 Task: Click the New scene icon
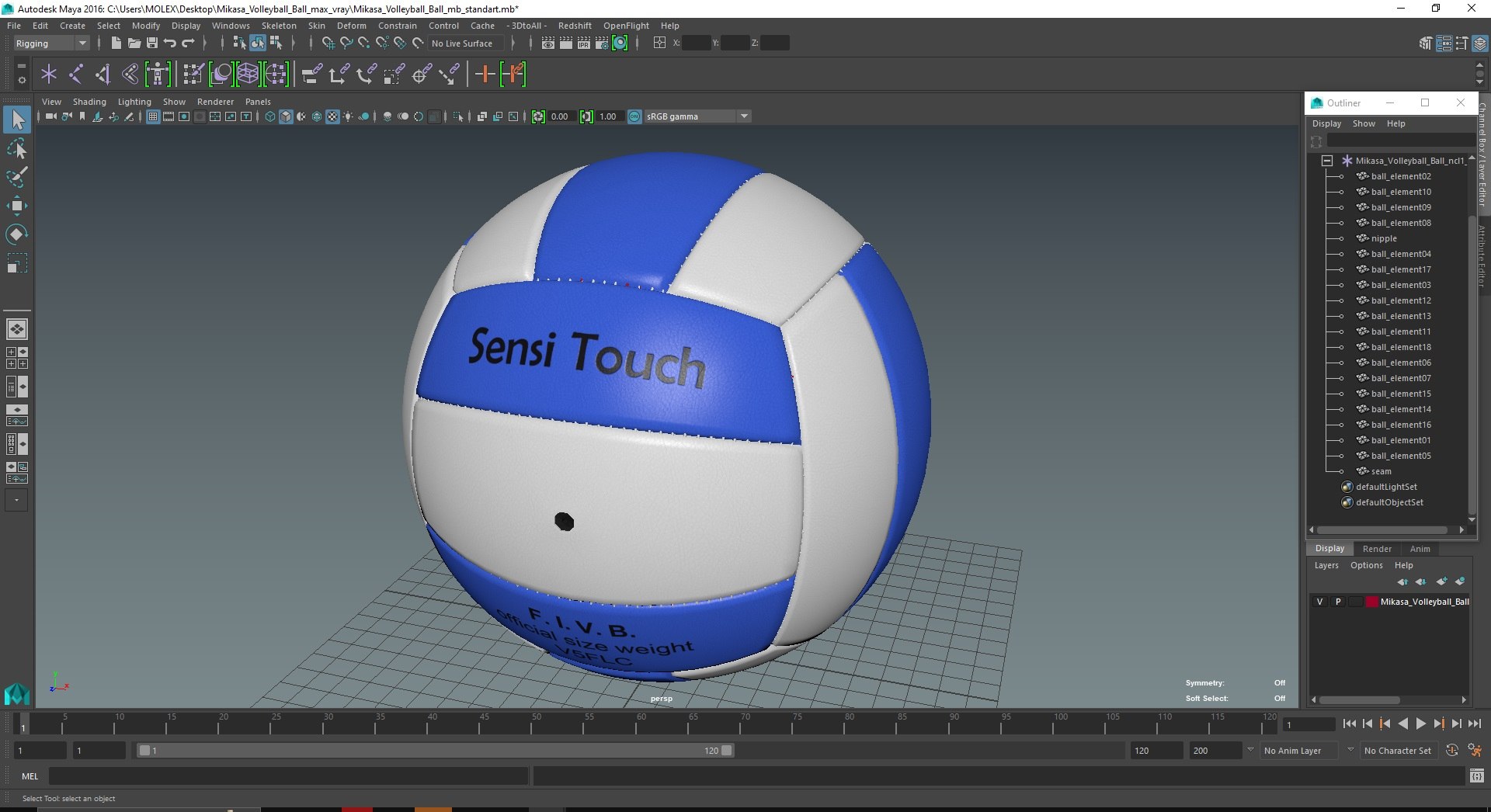tap(116, 43)
